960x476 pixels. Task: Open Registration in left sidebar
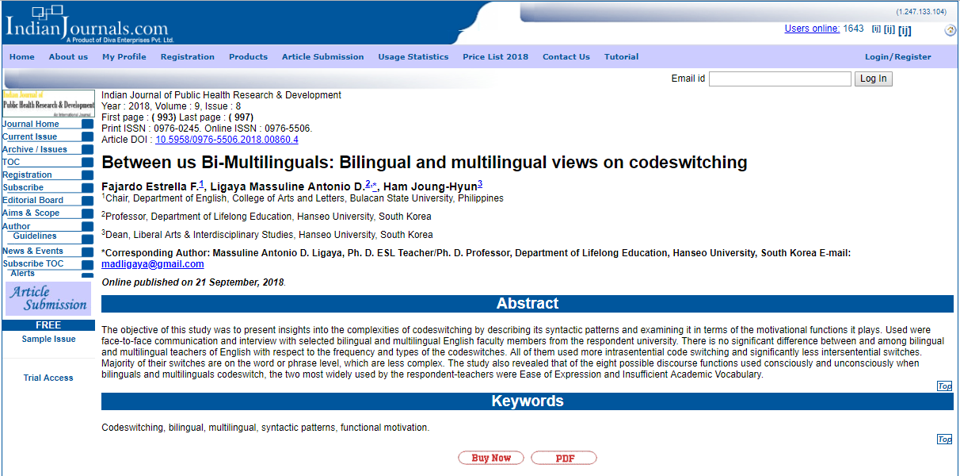(x=27, y=175)
